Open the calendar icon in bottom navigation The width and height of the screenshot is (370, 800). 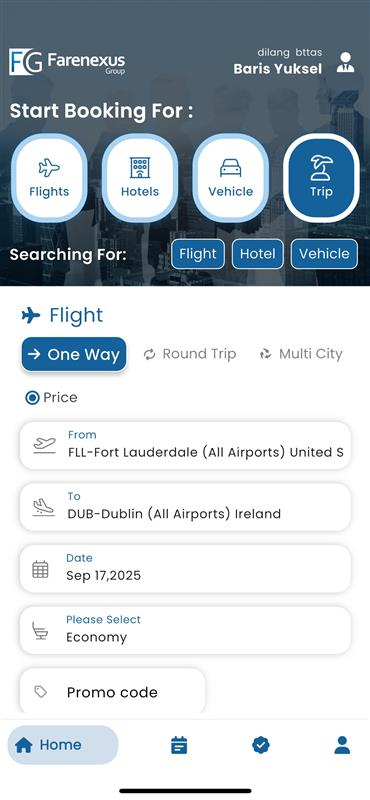(179, 745)
